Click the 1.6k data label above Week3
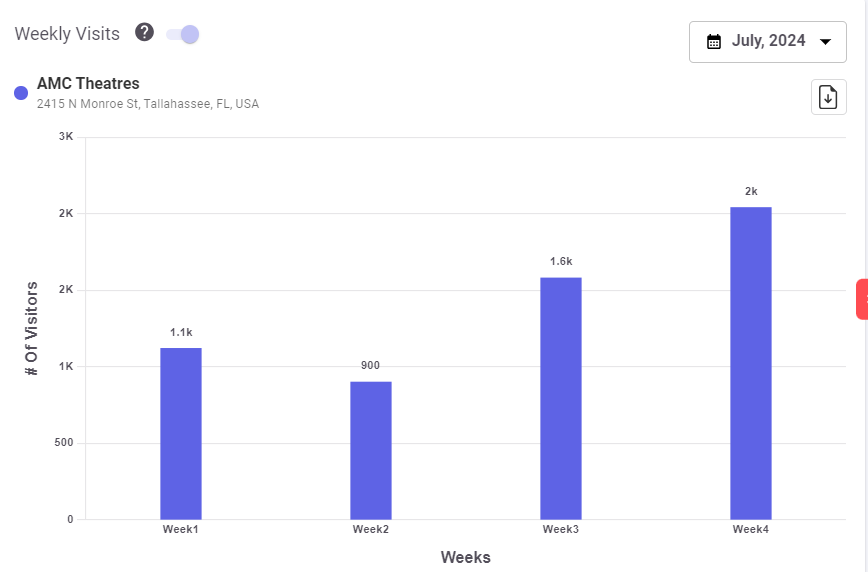868x572 pixels. click(561, 261)
